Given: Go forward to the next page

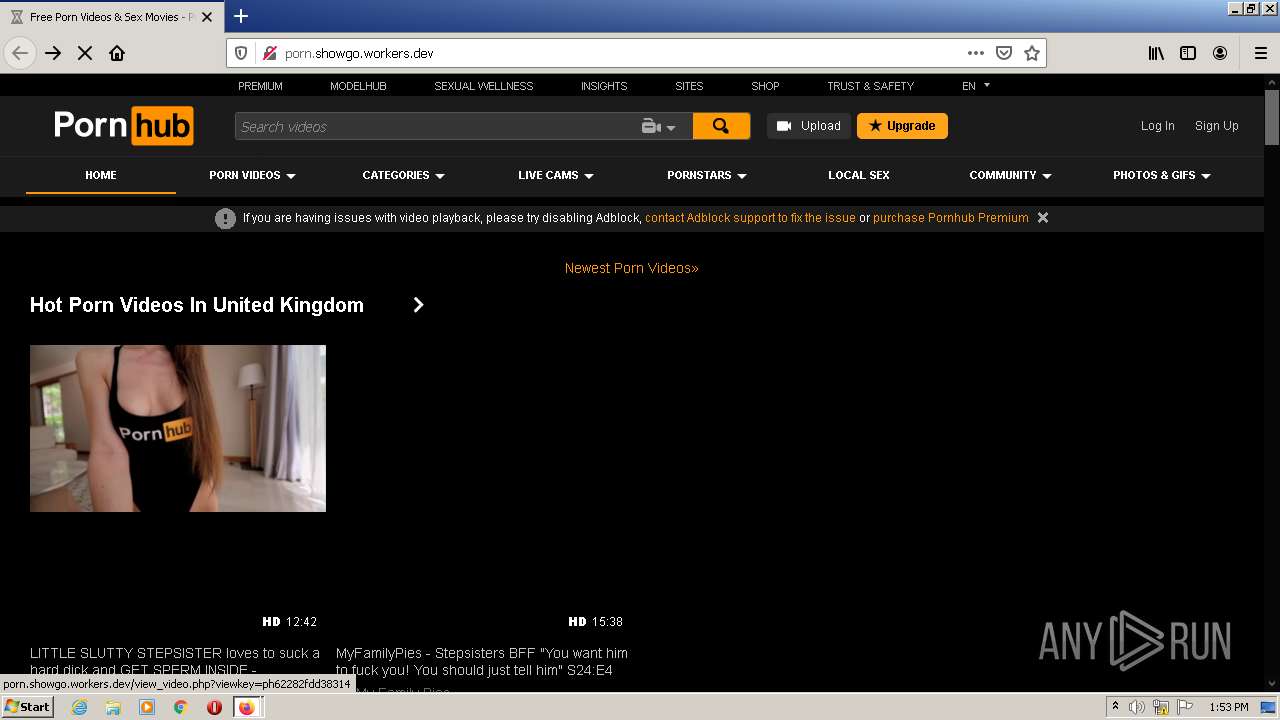Looking at the screenshot, I should (53, 53).
